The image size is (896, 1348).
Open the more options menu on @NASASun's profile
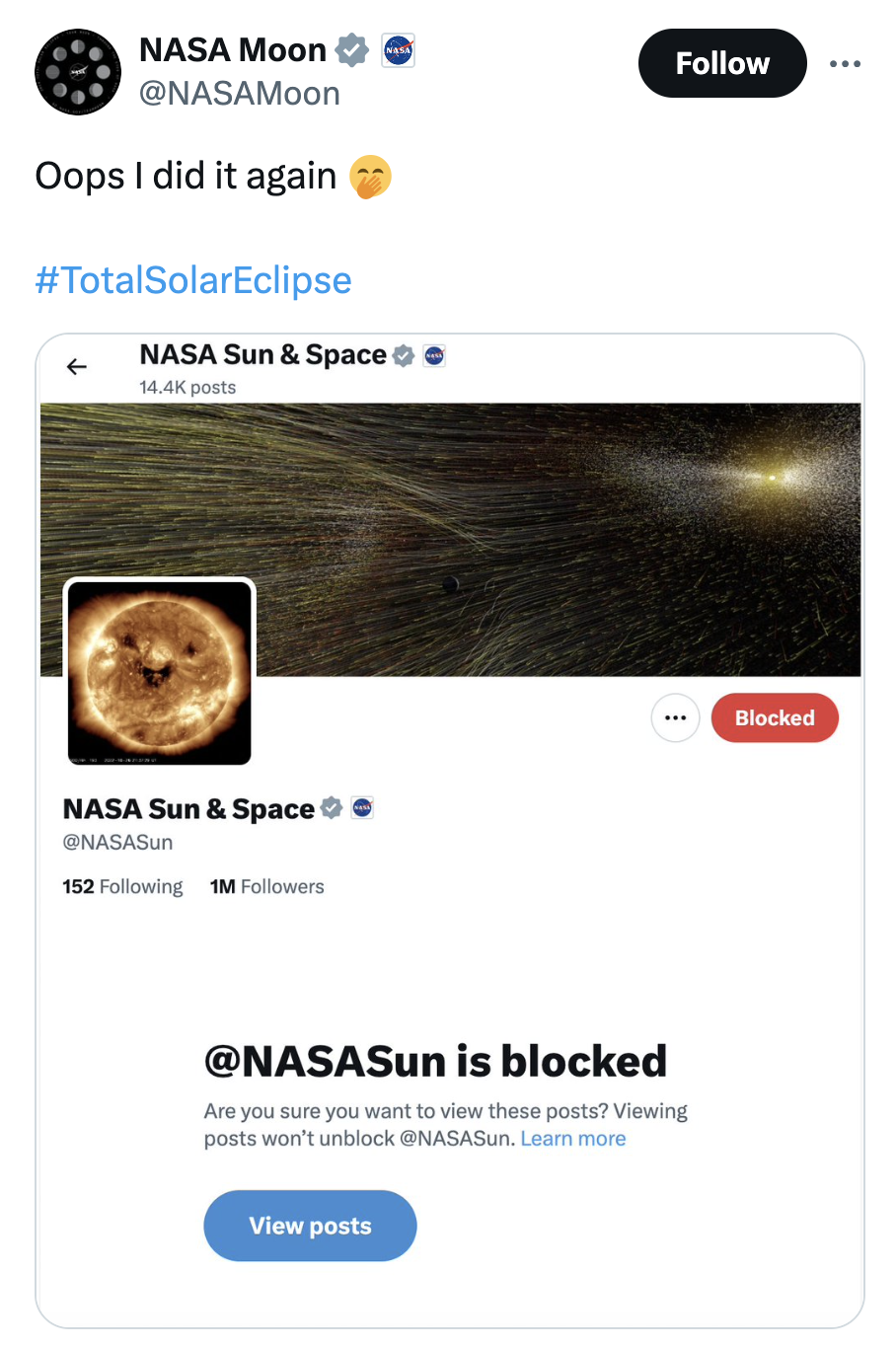[675, 717]
